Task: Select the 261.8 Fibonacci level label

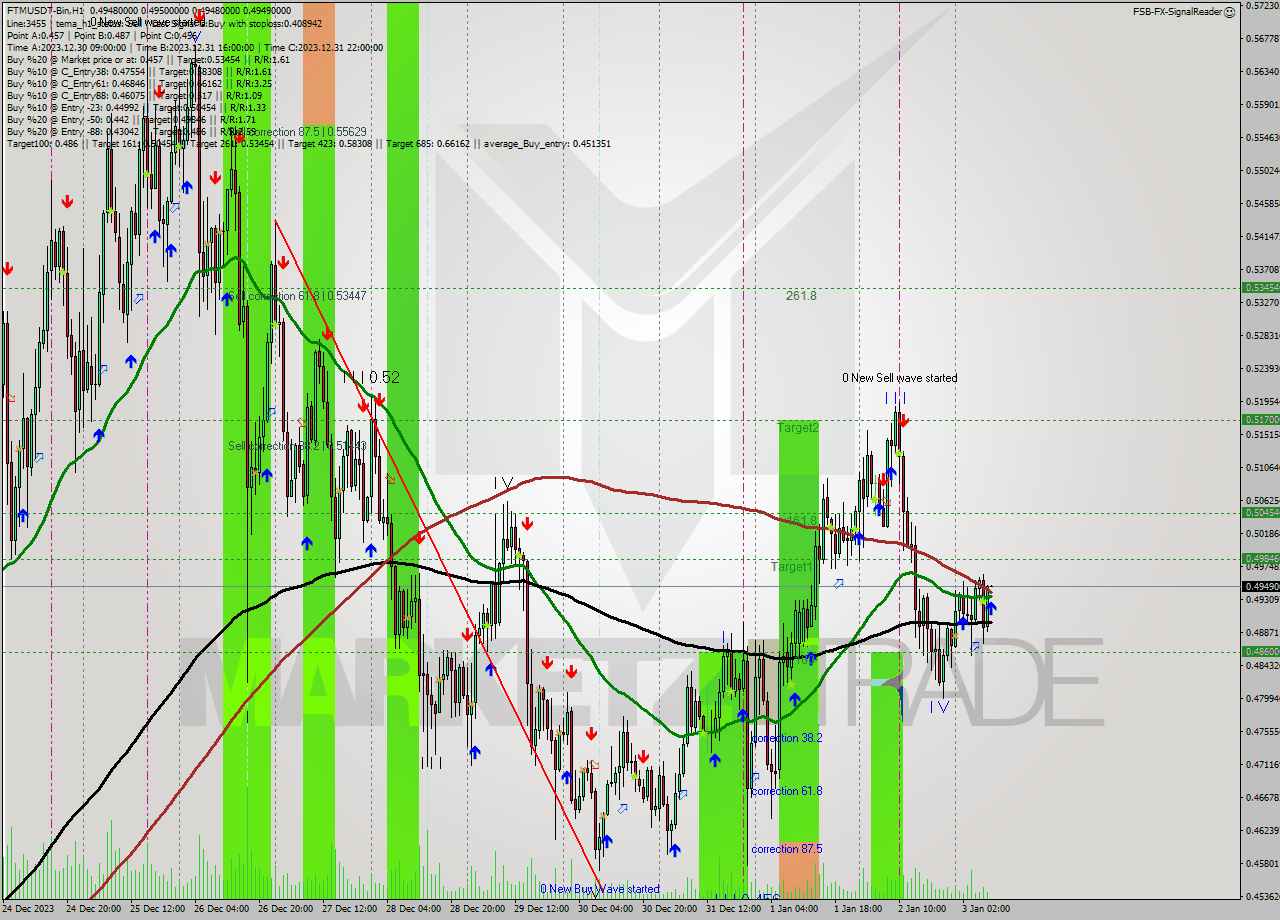Action: click(x=801, y=296)
